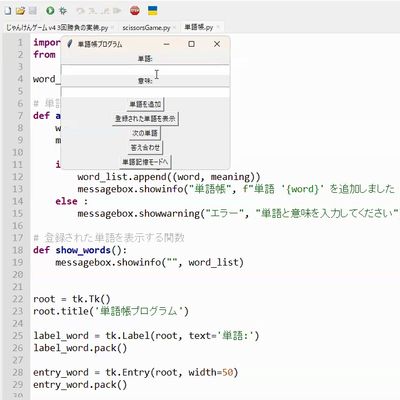Click the messagebox.showinfo line with 単語帳 text
Image resolution: width=400 pixels, height=400 pixels.
(236, 189)
